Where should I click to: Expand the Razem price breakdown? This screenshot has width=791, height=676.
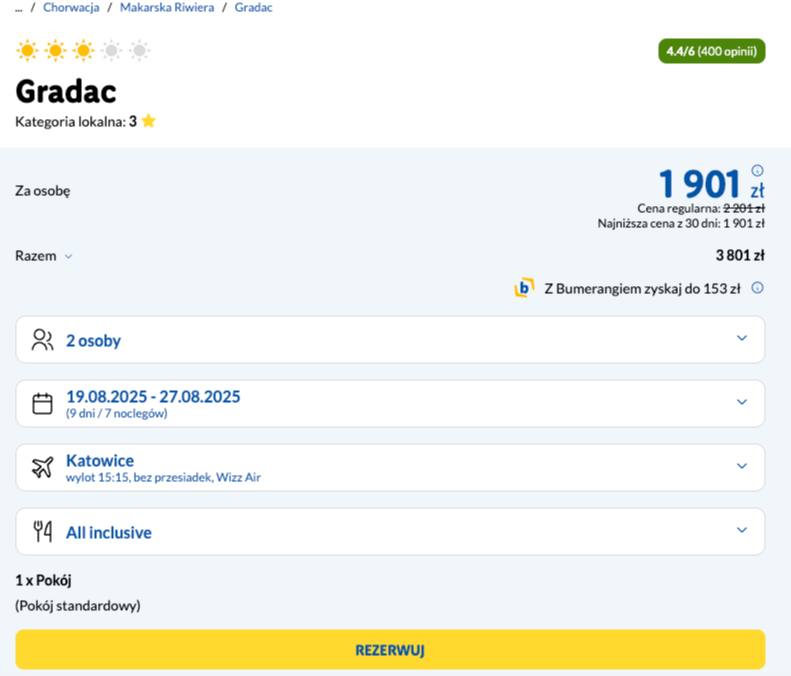coord(44,256)
